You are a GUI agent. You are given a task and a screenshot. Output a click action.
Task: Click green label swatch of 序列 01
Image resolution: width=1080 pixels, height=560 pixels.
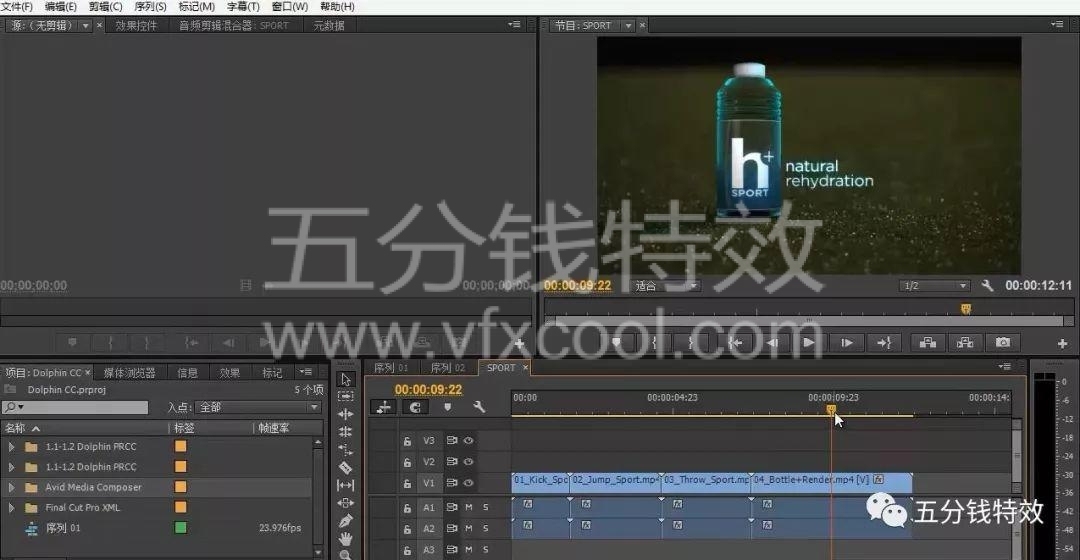(180, 528)
